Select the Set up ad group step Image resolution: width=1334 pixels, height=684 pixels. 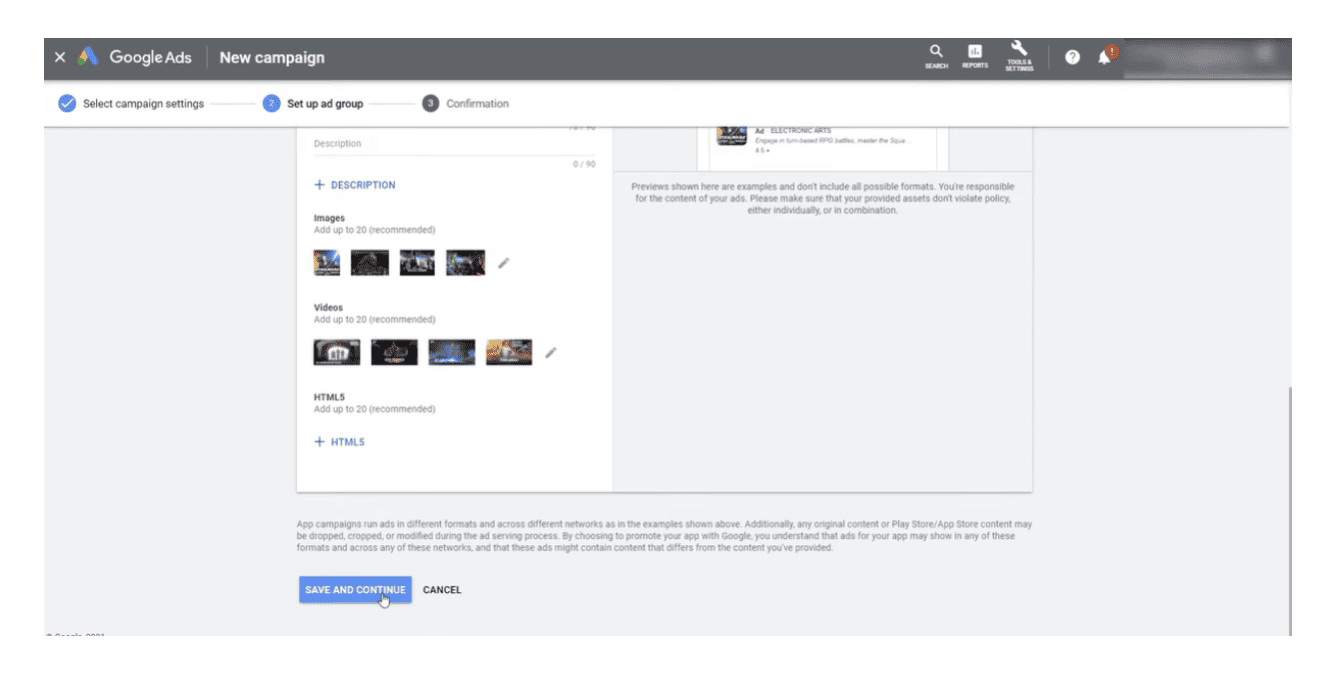click(x=313, y=104)
